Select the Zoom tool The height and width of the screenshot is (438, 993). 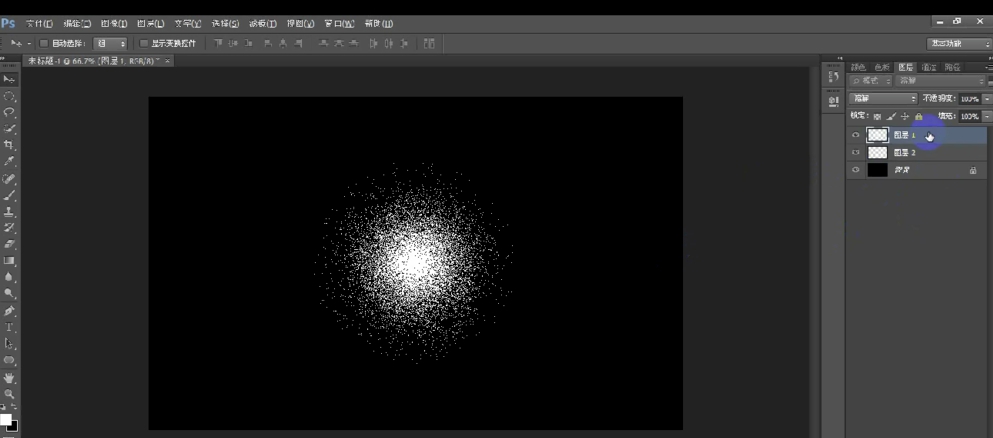pyautogui.click(x=9, y=395)
